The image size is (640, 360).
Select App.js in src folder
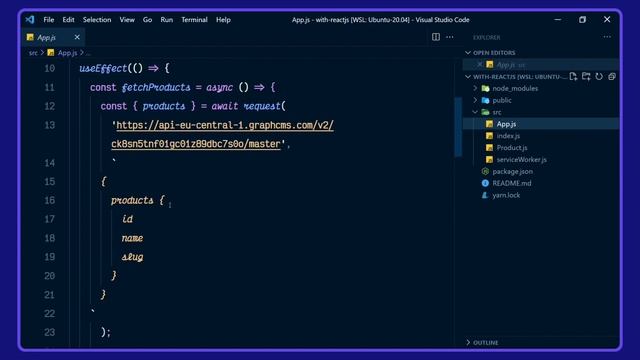click(541, 124)
